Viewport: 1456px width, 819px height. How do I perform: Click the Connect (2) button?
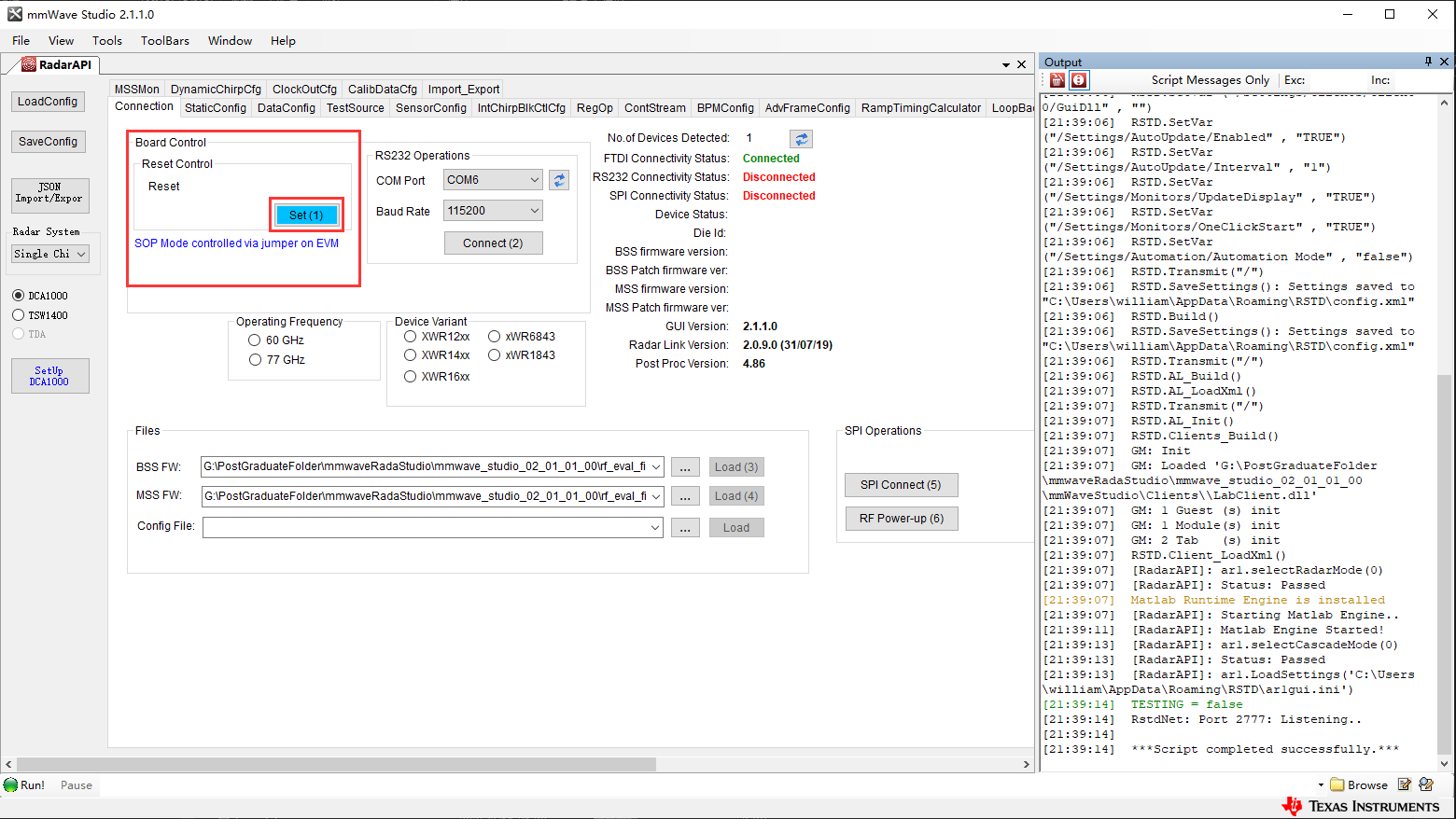[493, 243]
